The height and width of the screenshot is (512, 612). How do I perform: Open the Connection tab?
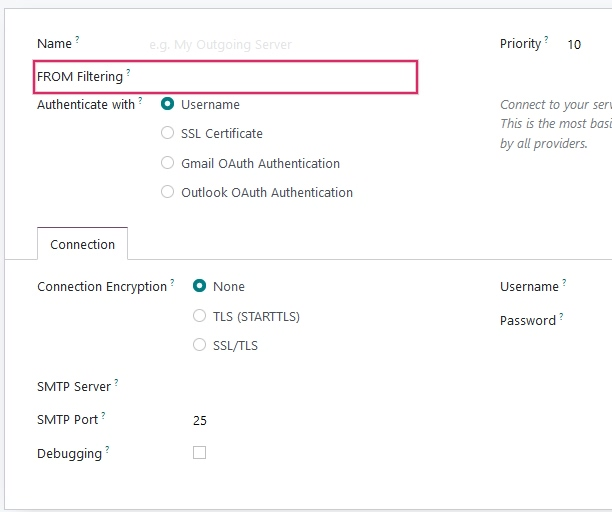pos(82,244)
